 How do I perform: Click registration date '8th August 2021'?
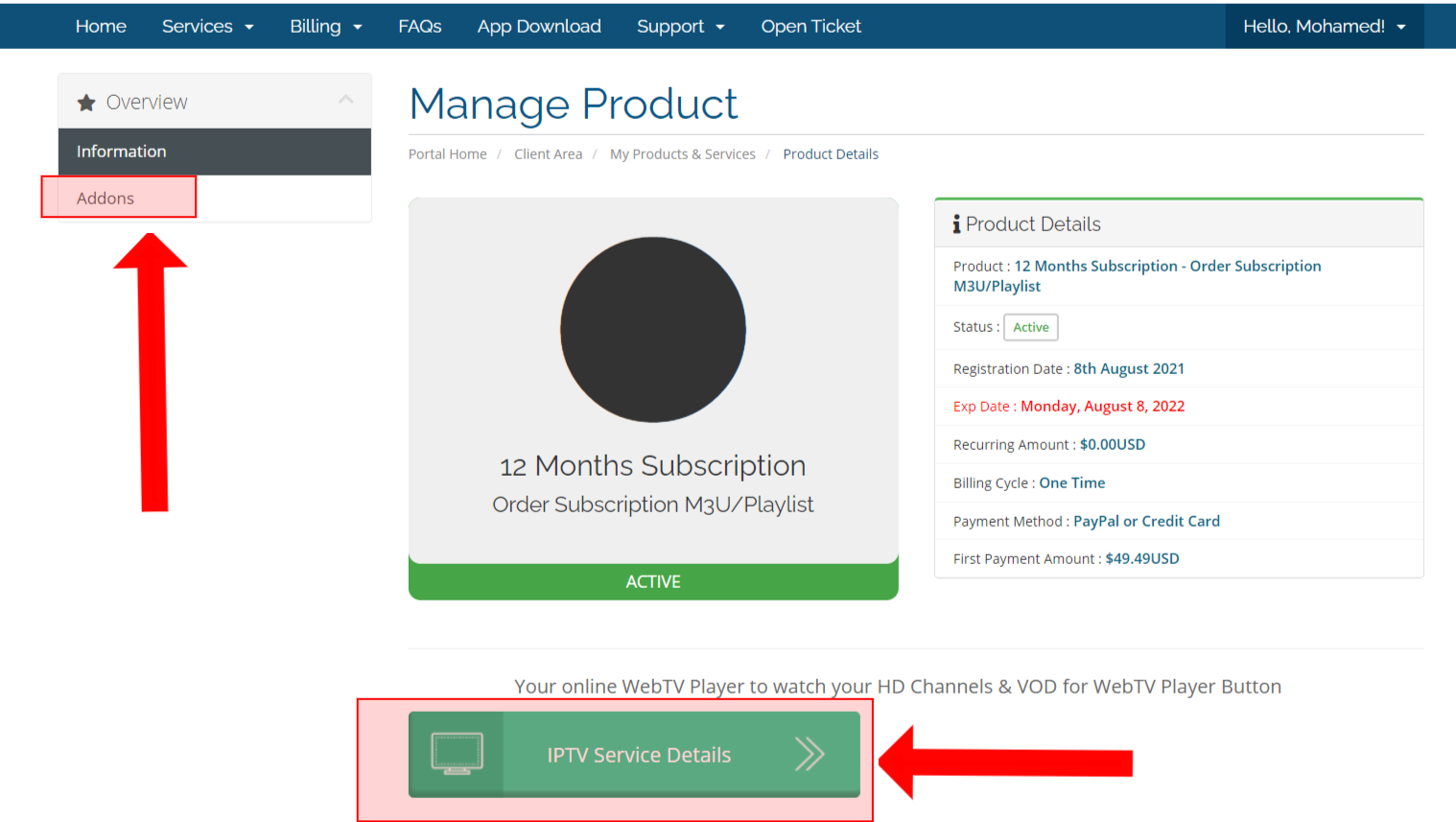pos(1129,369)
